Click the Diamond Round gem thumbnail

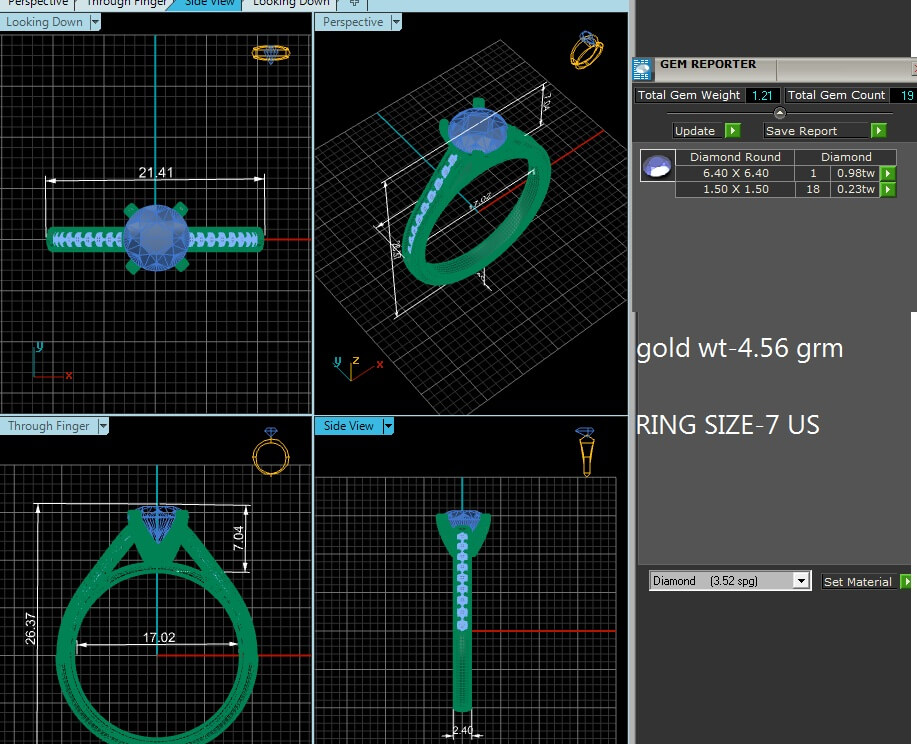click(656, 167)
